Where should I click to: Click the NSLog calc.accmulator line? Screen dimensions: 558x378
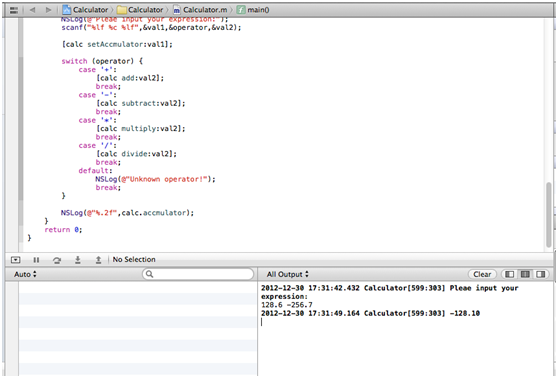(127, 213)
